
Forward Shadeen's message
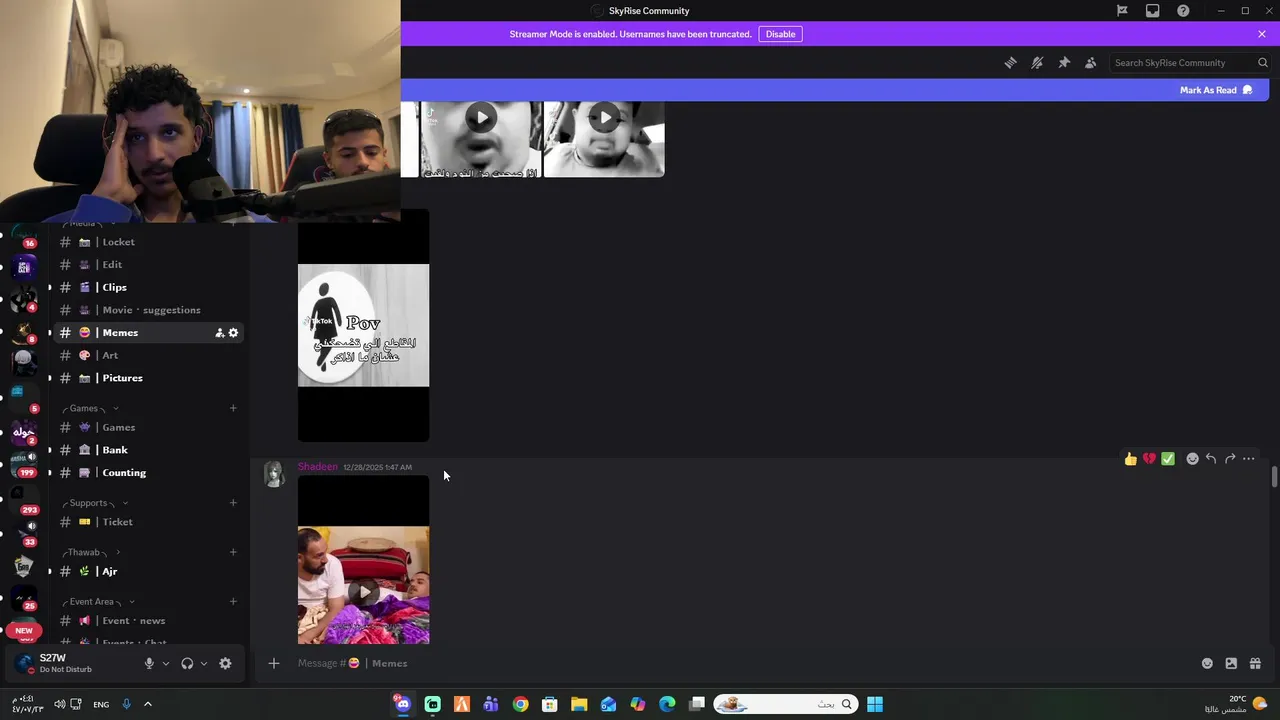click(1230, 459)
